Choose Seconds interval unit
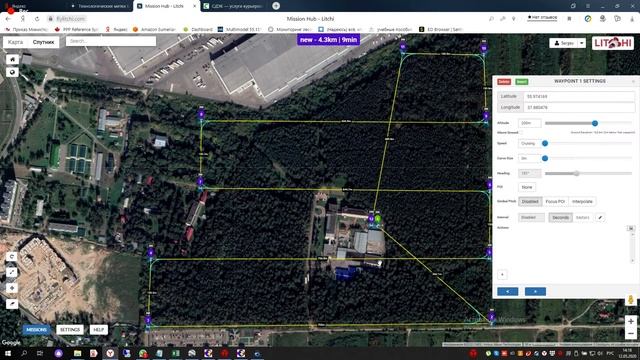The height and width of the screenshot is (360, 640). point(560,218)
